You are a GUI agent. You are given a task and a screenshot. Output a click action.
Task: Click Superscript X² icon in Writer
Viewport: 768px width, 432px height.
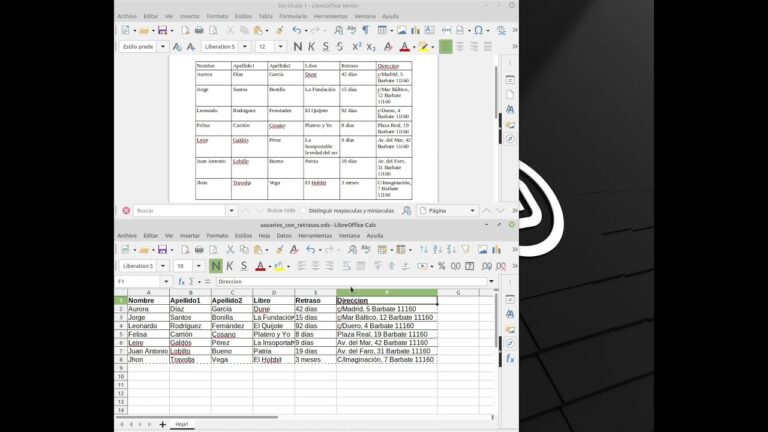(x=357, y=47)
